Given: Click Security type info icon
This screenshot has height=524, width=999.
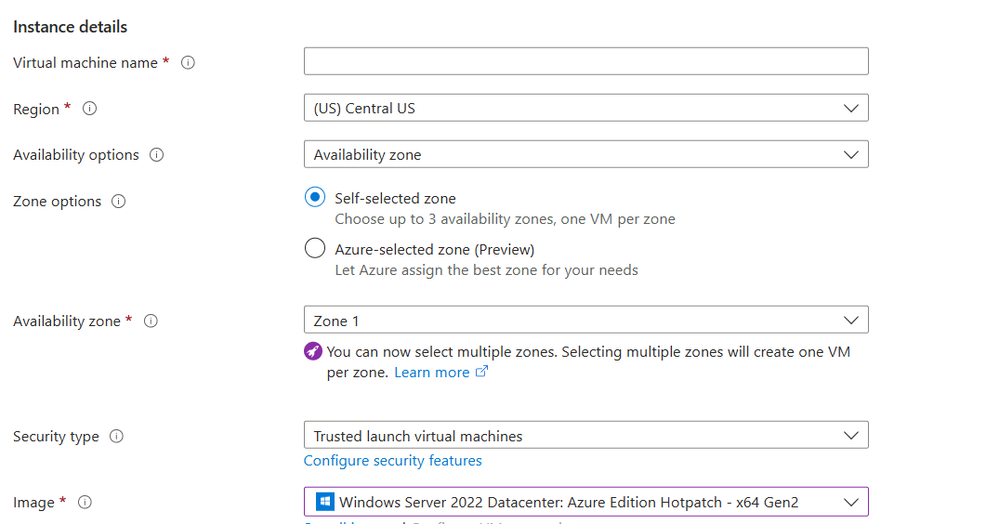Looking at the screenshot, I should tap(117, 436).
